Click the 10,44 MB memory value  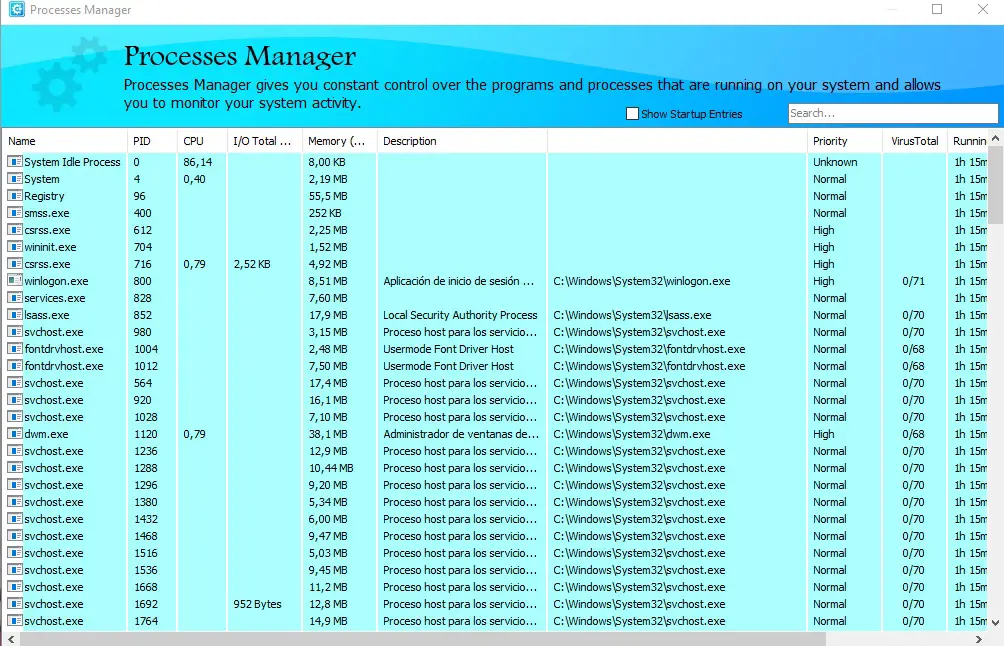[x=331, y=468]
